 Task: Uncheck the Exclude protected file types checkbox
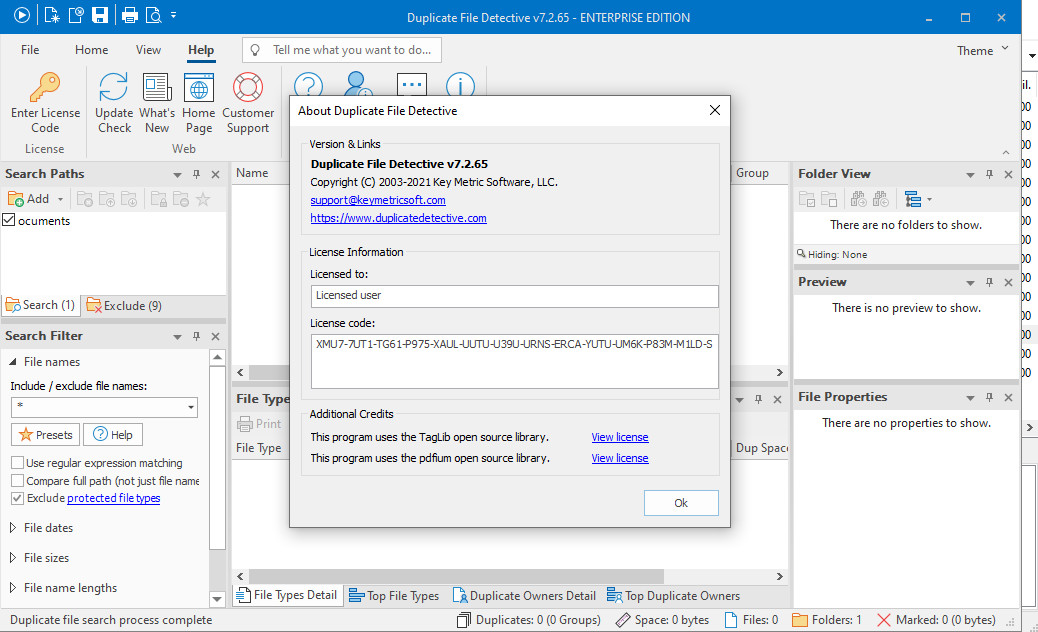(17, 498)
